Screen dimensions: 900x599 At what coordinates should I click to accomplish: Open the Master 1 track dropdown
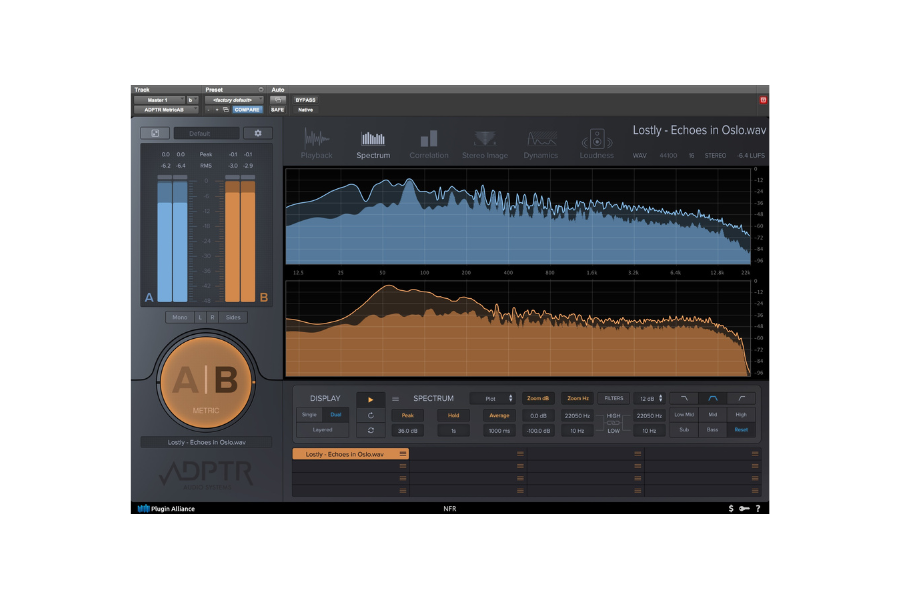(x=159, y=100)
